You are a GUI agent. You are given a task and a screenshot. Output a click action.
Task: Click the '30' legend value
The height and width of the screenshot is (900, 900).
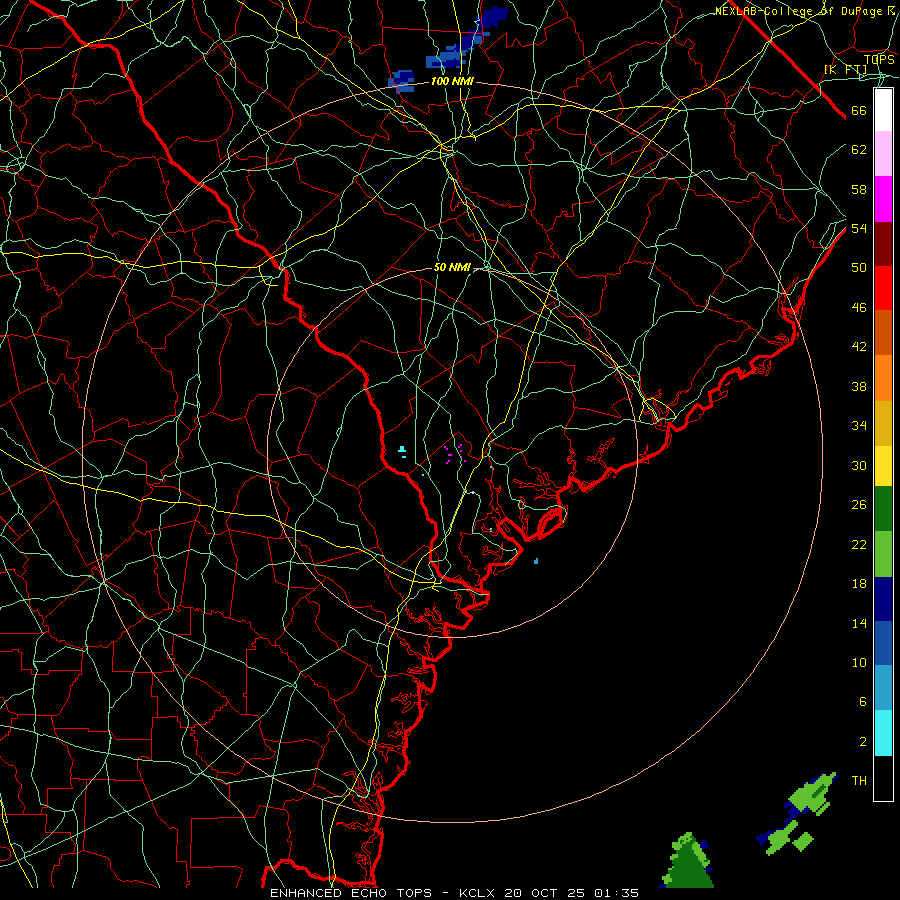click(859, 465)
